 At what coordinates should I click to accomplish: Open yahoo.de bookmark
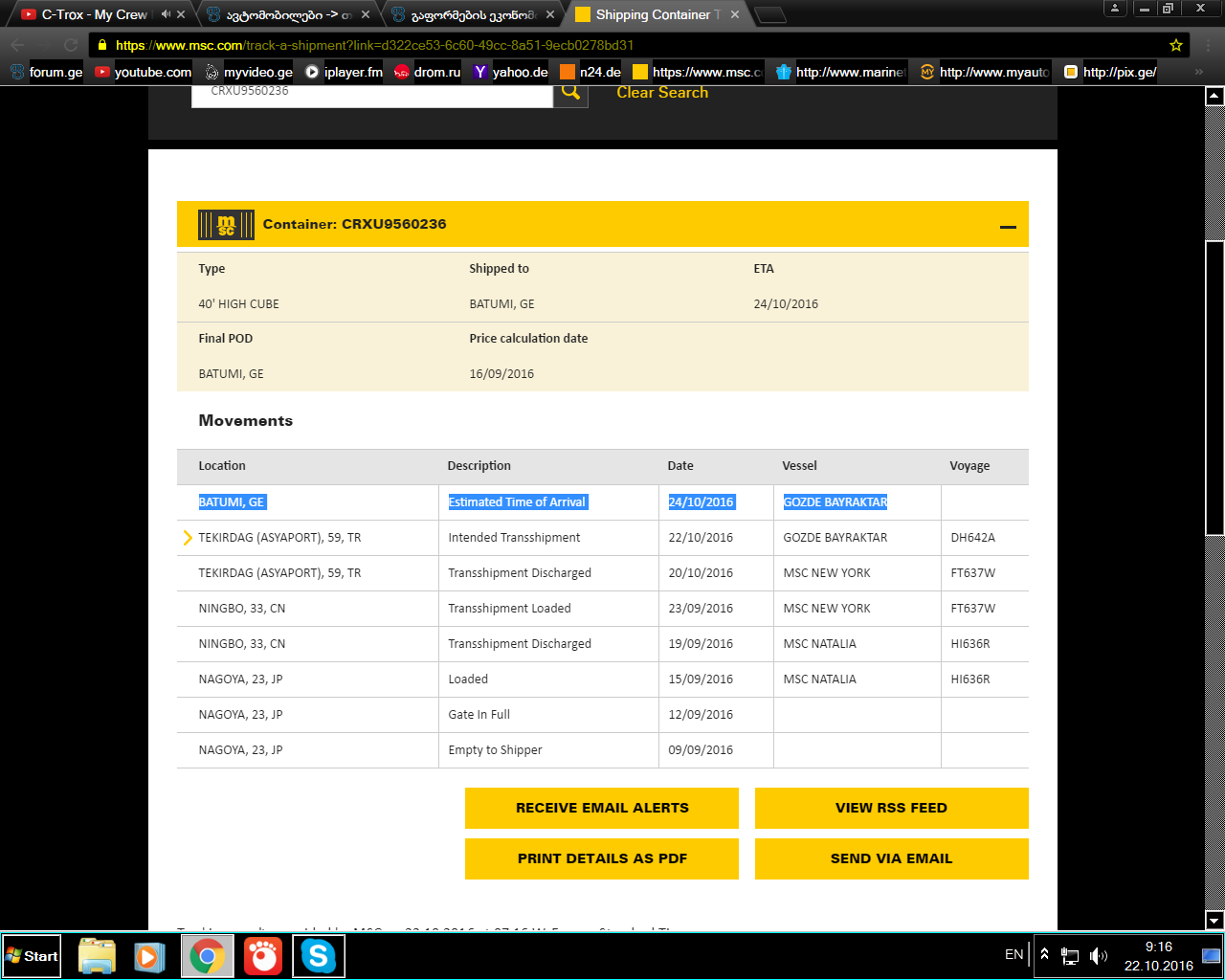tap(511, 72)
